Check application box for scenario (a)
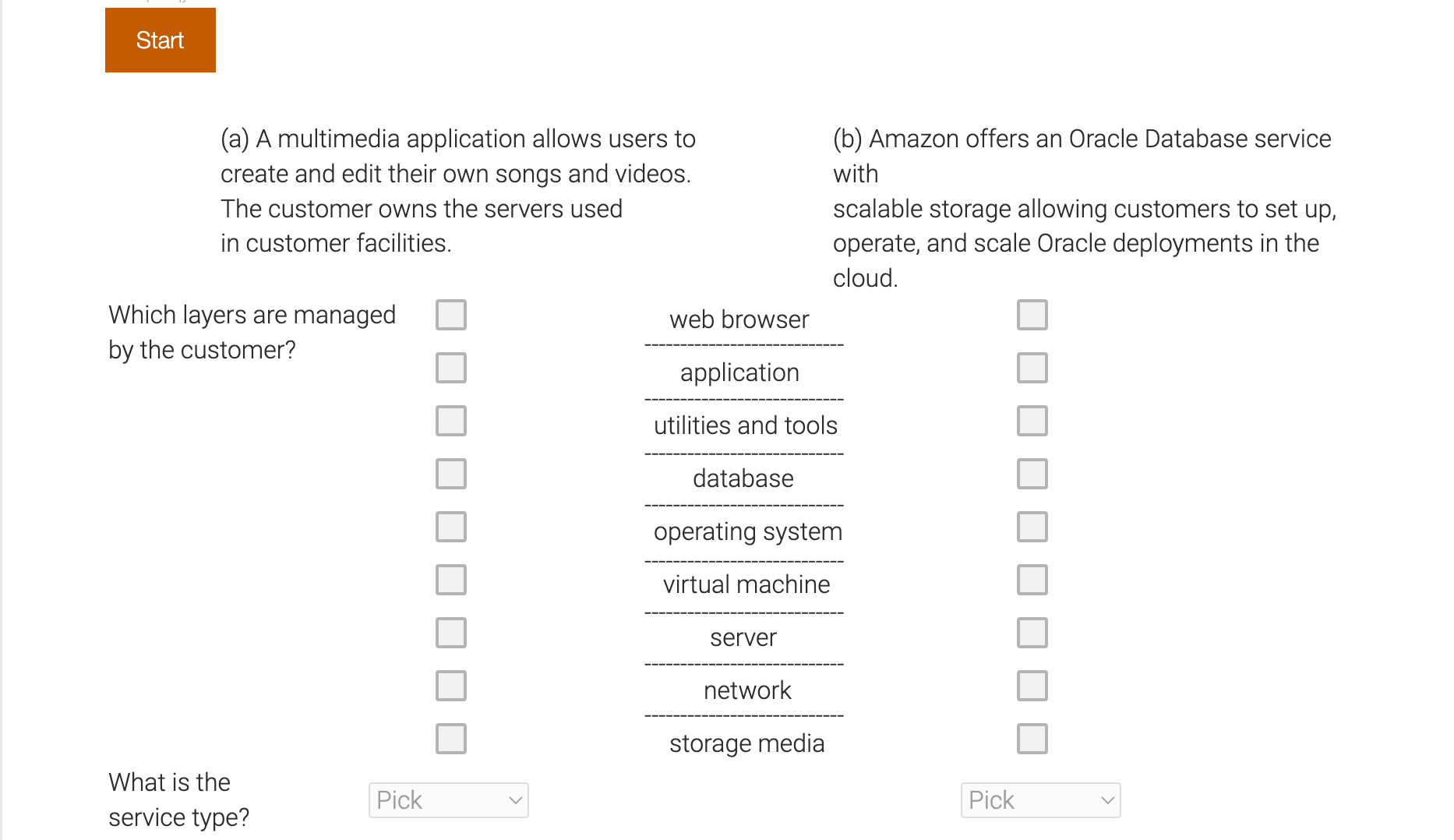 tap(450, 368)
